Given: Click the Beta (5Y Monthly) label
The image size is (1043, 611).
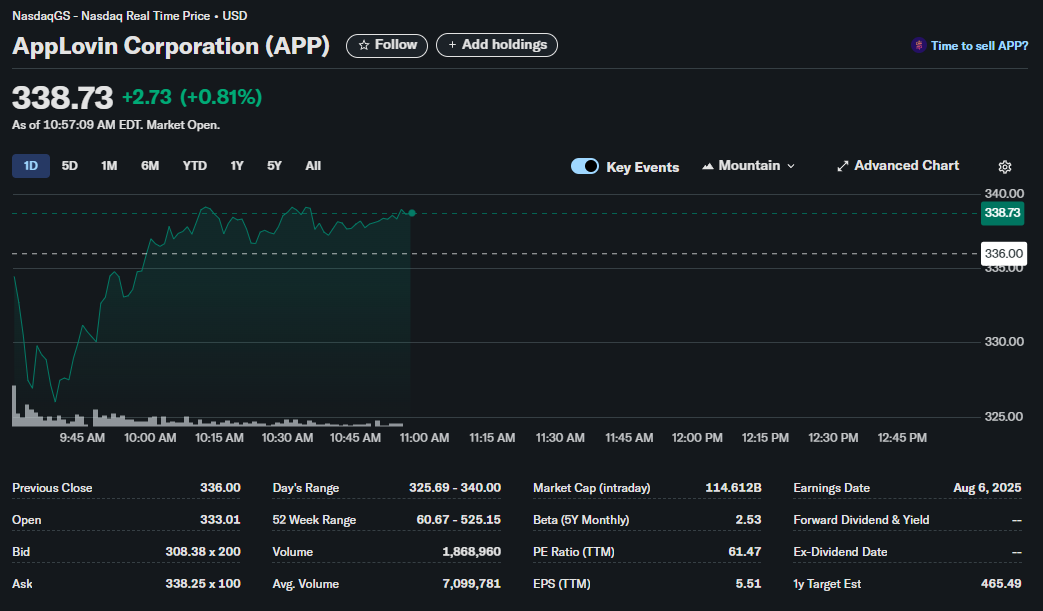Looking at the screenshot, I should [581, 520].
